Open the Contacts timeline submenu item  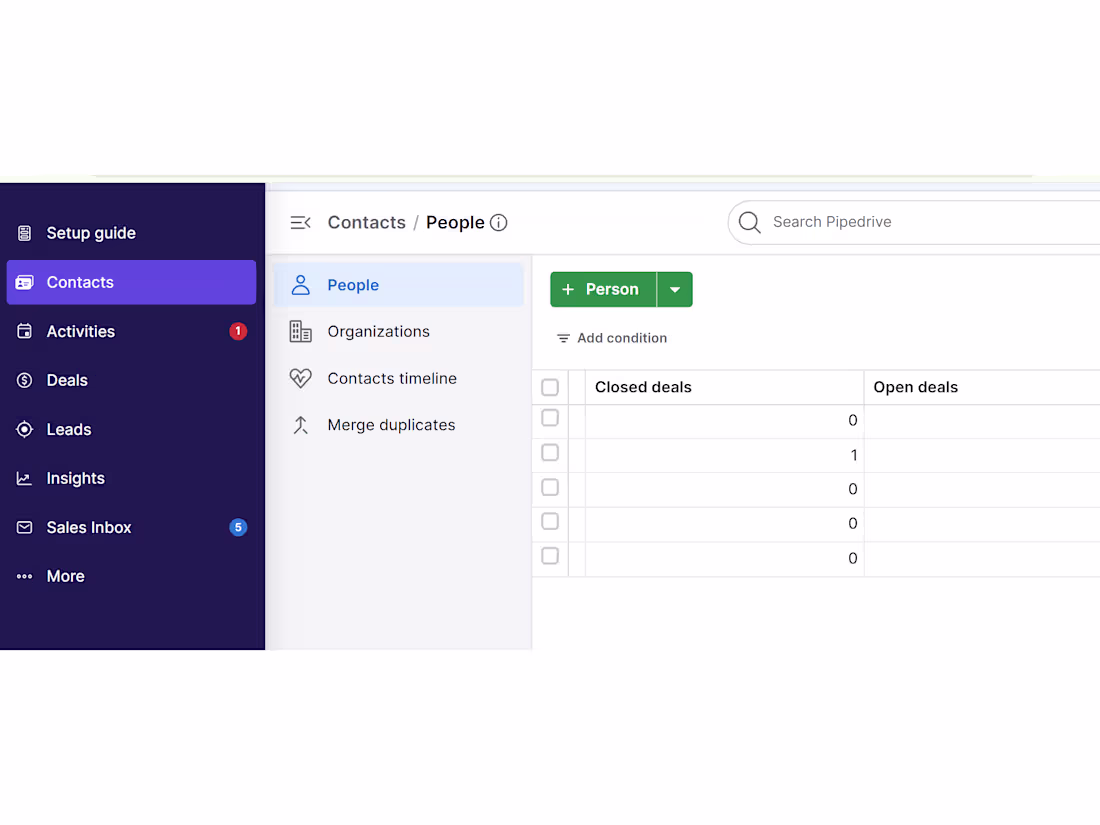[x=398, y=378]
